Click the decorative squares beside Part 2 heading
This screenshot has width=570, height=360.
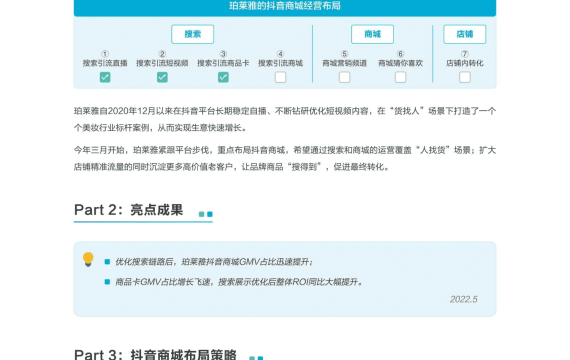click(206, 214)
